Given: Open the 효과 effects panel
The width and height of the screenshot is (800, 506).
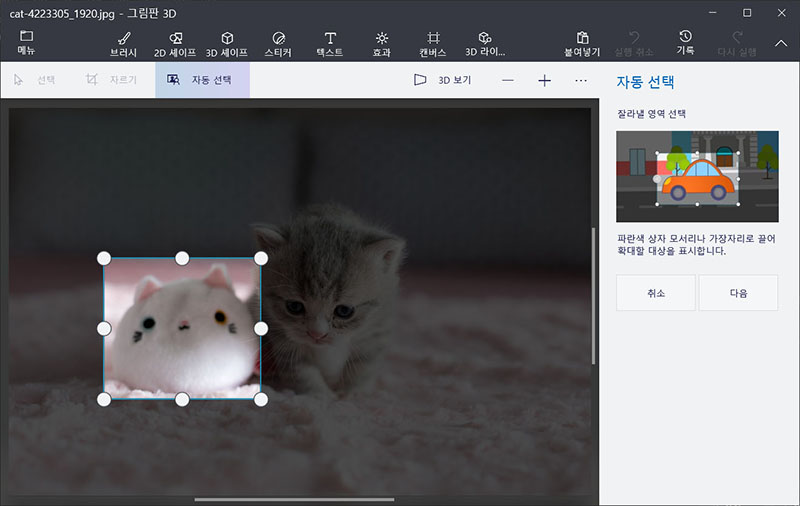Looking at the screenshot, I should (382, 44).
